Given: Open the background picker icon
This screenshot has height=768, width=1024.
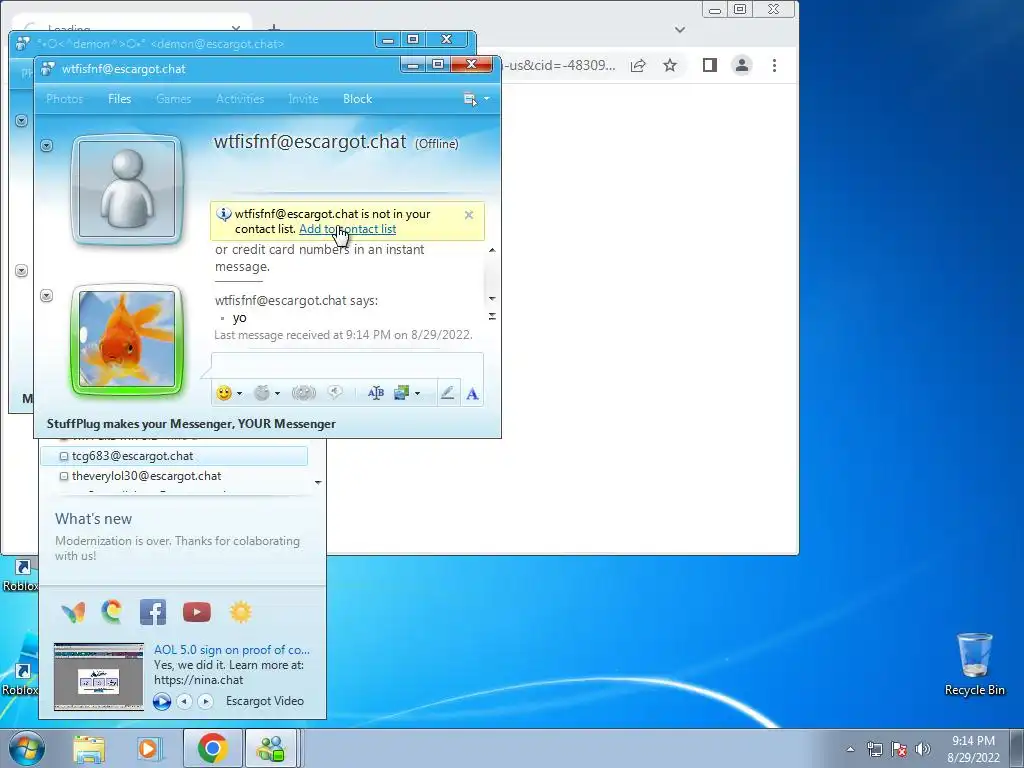Looking at the screenshot, I should (401, 393).
